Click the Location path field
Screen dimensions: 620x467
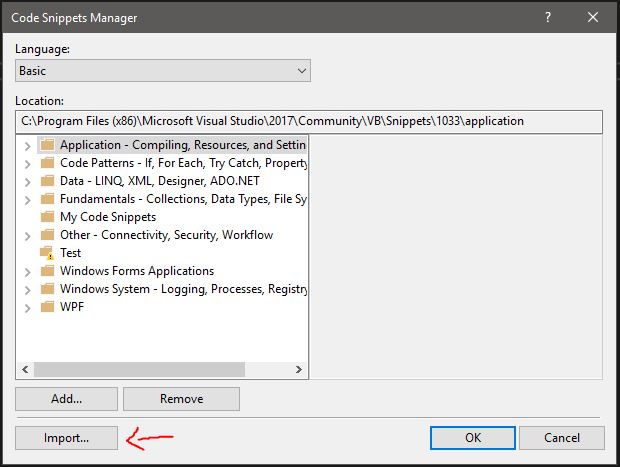tap(309, 121)
